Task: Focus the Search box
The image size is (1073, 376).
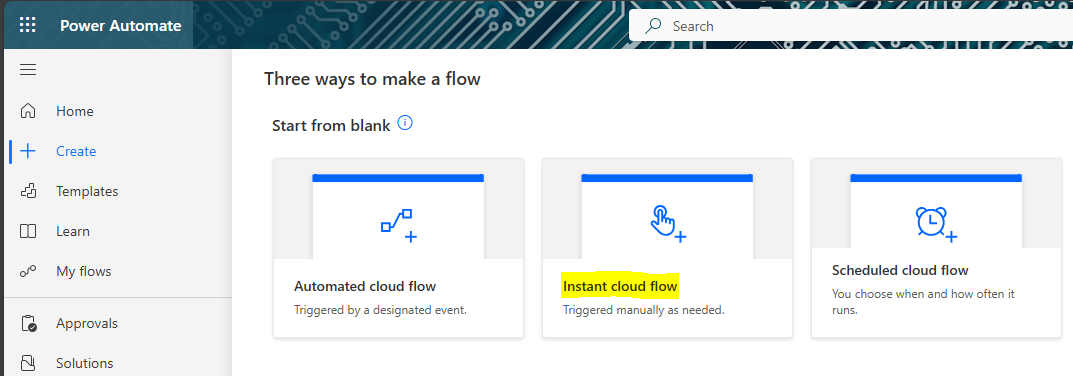Action: coord(851,26)
